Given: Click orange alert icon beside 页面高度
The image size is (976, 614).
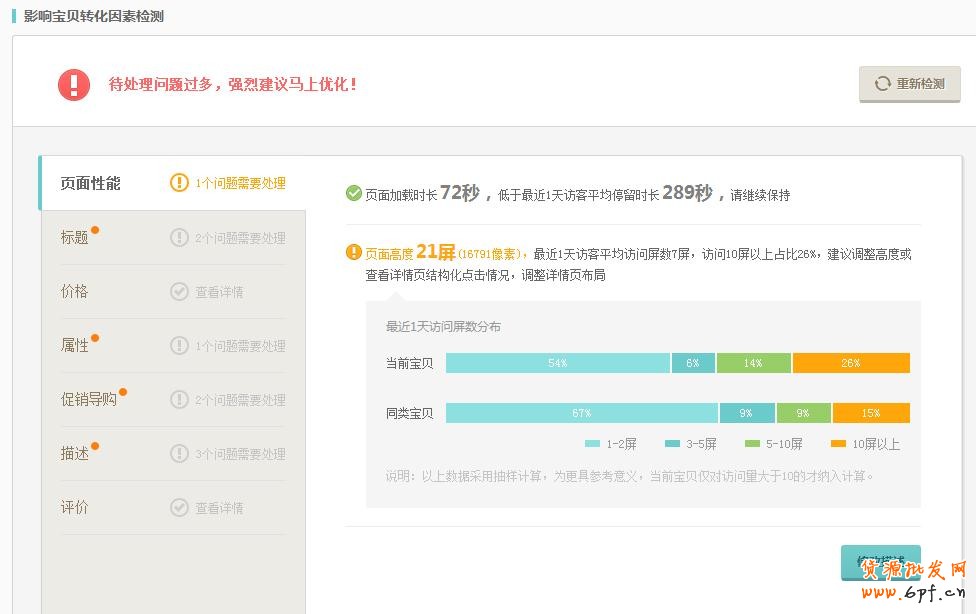Looking at the screenshot, I should [x=353, y=253].
